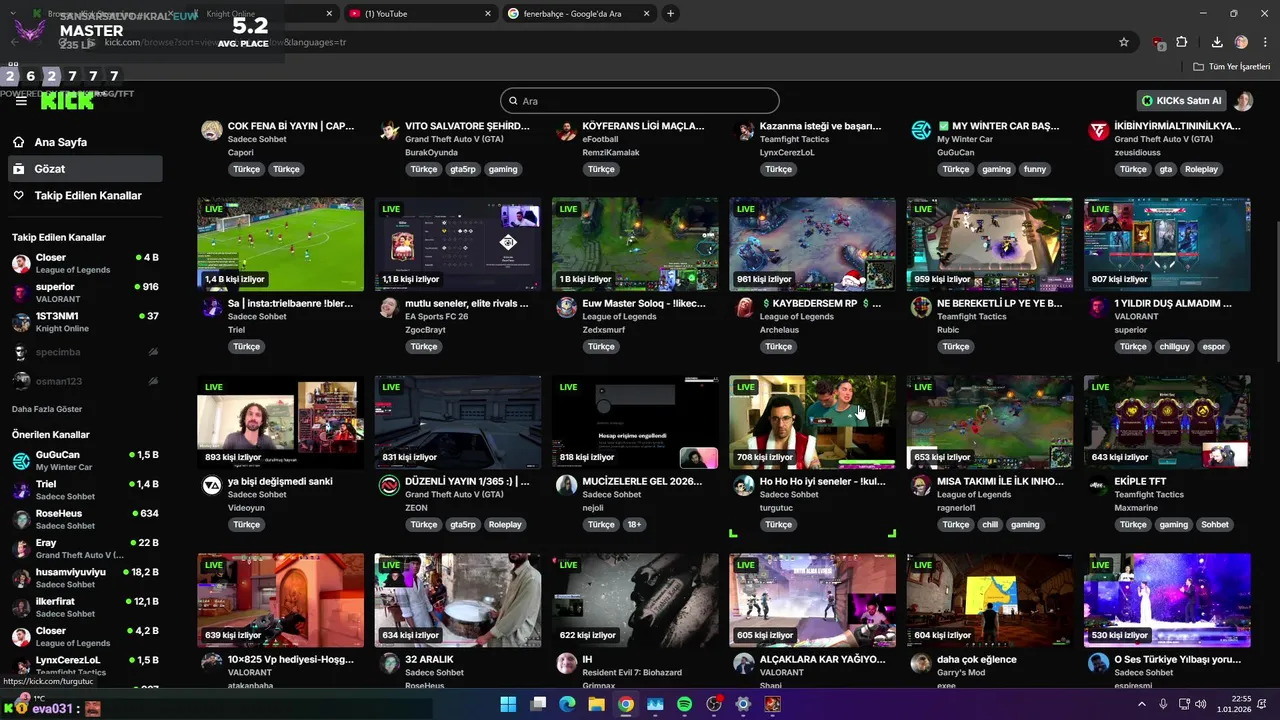Viewport: 1280px width, 720px height.
Task: Open 1ST3NM1 channel in sidebar
Action: (85, 322)
